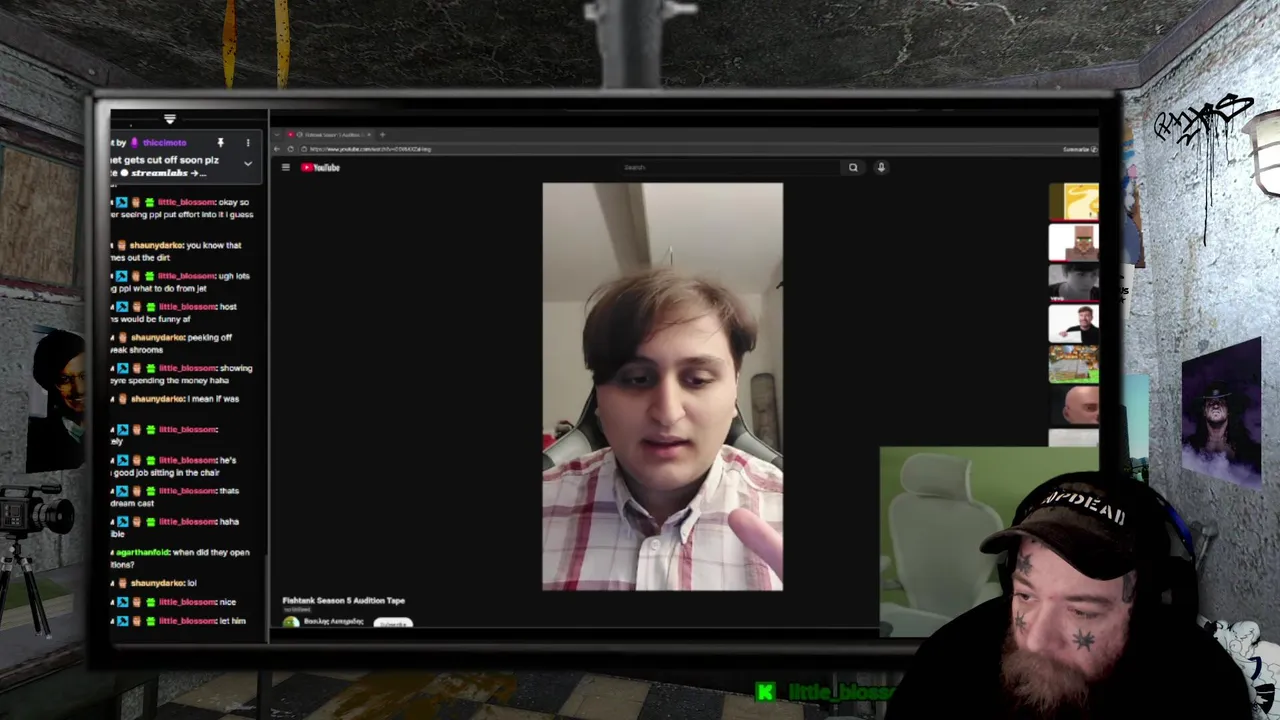Collapse the chat panel top handle

[169, 119]
